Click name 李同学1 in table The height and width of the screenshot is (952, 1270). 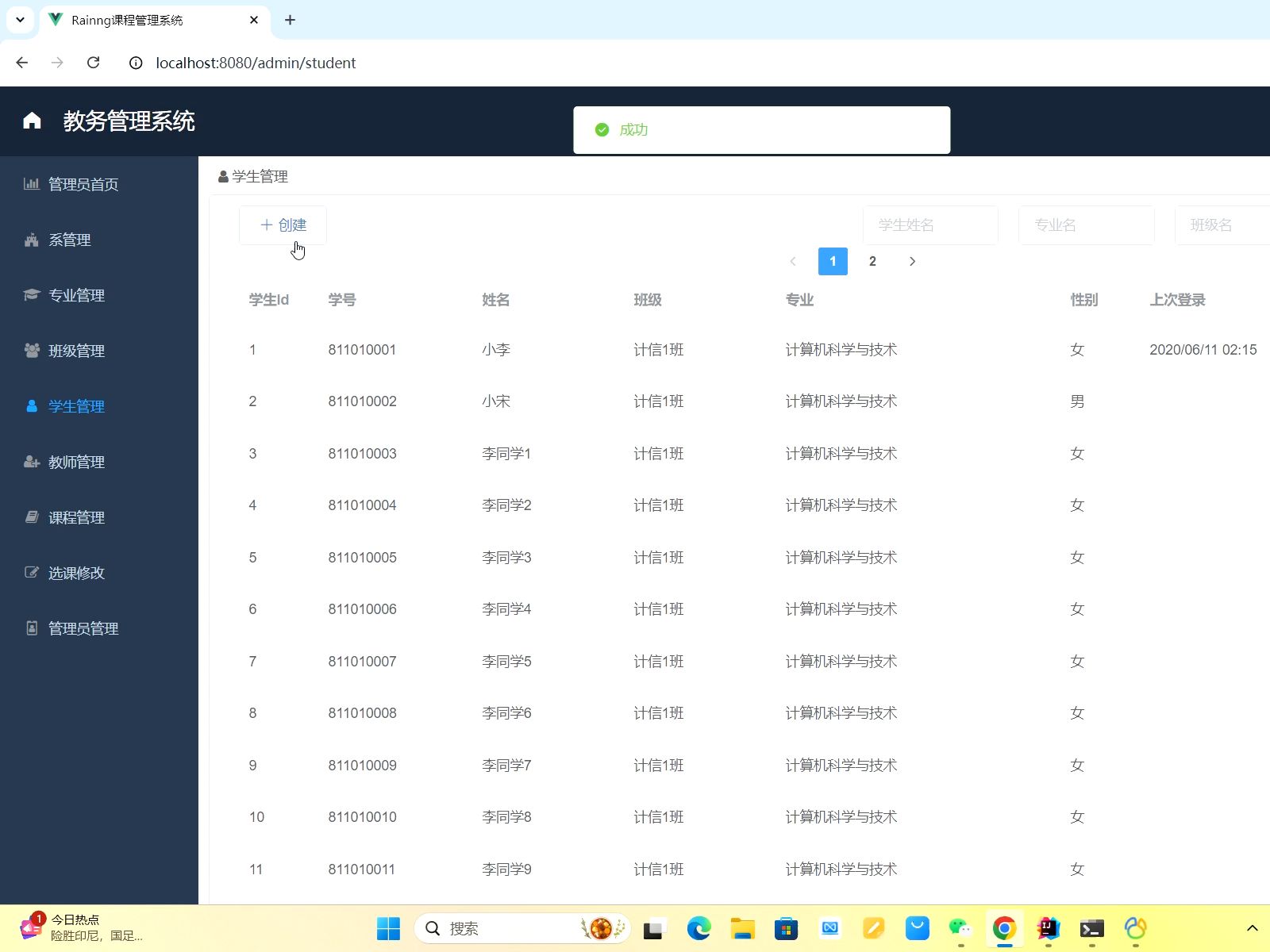(x=506, y=454)
